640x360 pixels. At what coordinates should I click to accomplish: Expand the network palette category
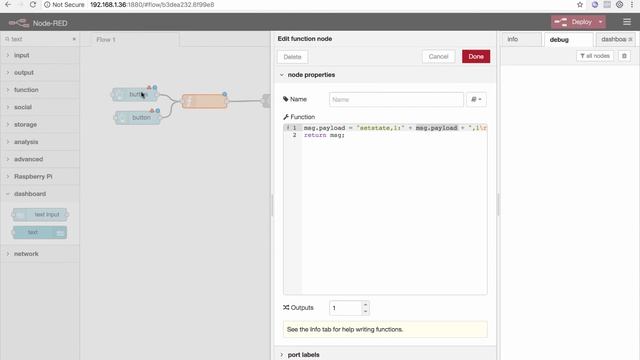click(x=40, y=254)
